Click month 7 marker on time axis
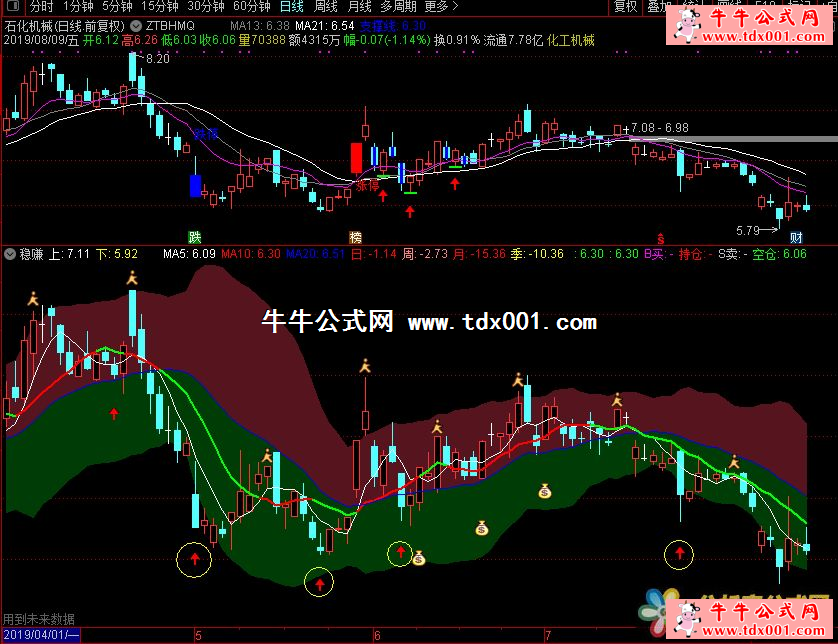Screen dimensions: 838x644 (548, 635)
